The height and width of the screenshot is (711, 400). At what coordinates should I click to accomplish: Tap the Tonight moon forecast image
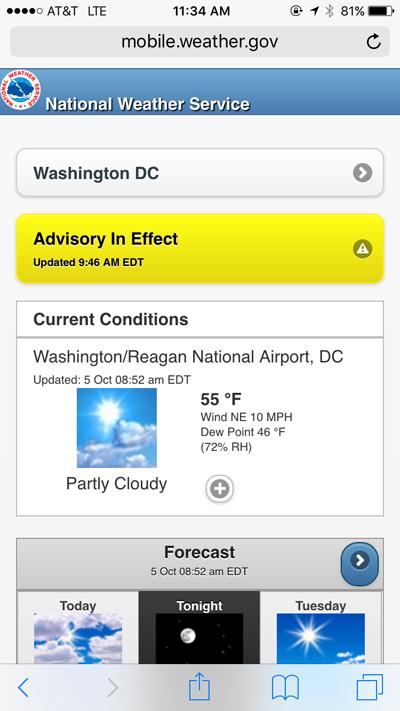click(200, 639)
